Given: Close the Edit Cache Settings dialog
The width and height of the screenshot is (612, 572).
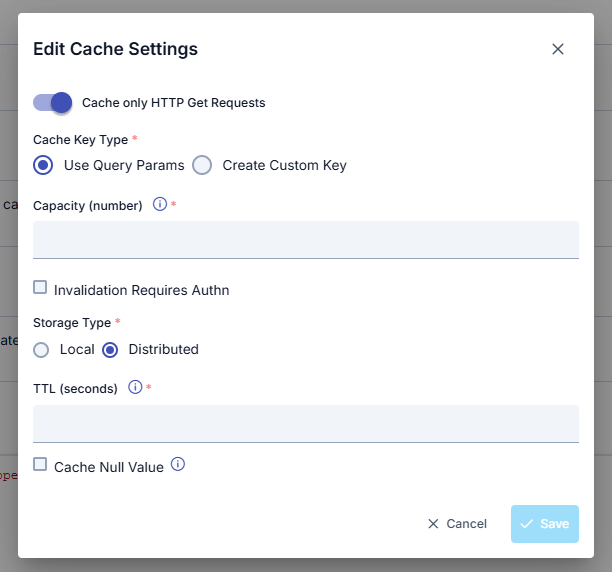Looking at the screenshot, I should point(558,49).
